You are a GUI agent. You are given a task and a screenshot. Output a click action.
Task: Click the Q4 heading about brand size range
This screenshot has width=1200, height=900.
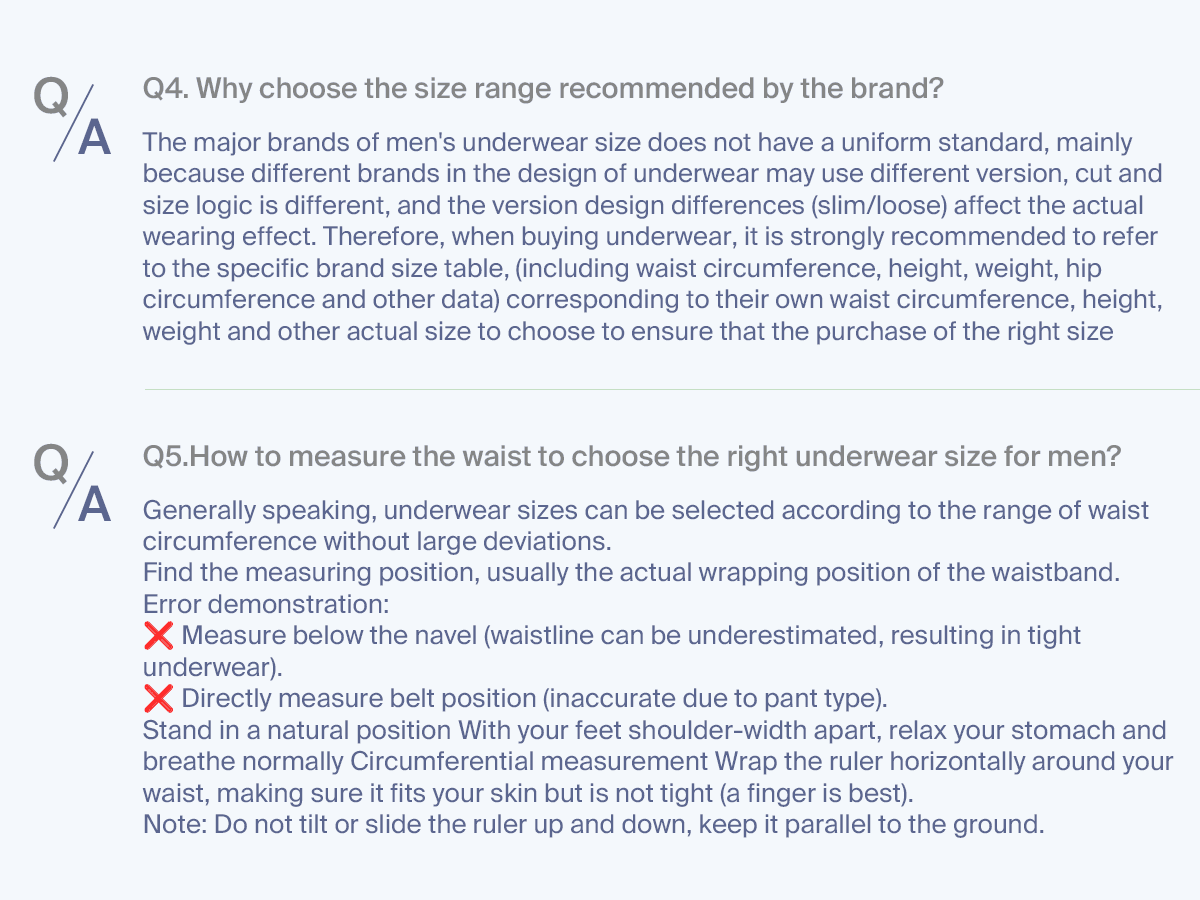(543, 89)
